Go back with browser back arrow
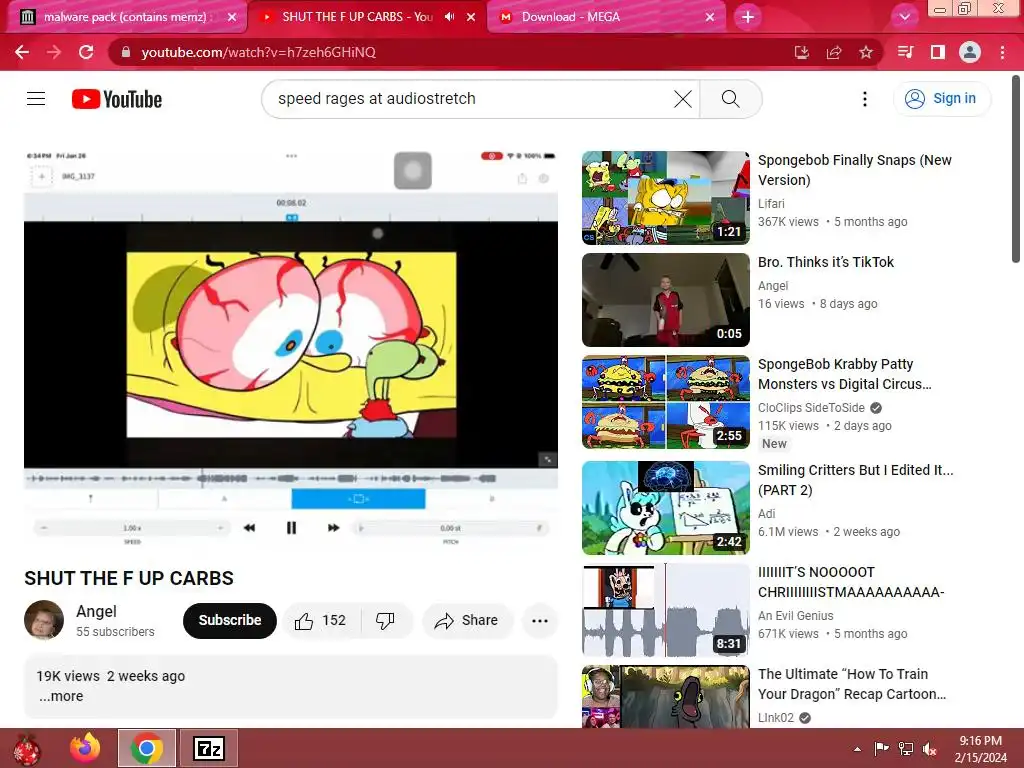 pyautogui.click(x=22, y=52)
